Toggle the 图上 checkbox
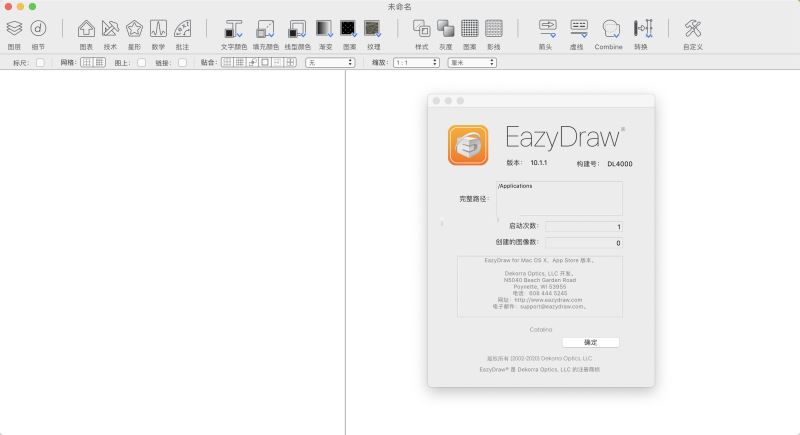Screen dimensions: 800x435 (141, 63)
